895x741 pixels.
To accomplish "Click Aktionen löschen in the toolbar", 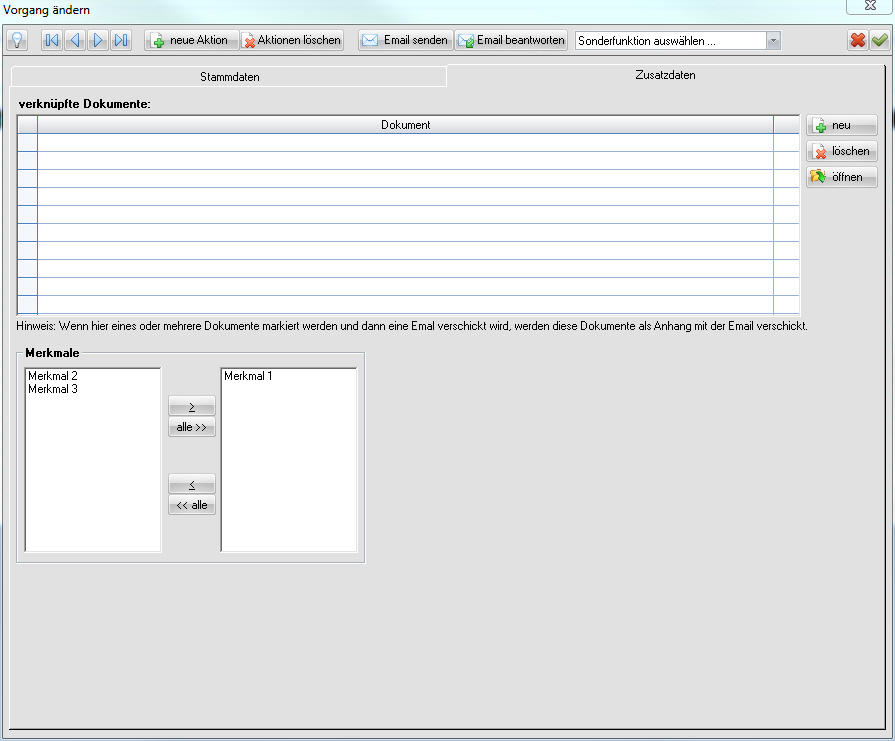I will click(292, 40).
